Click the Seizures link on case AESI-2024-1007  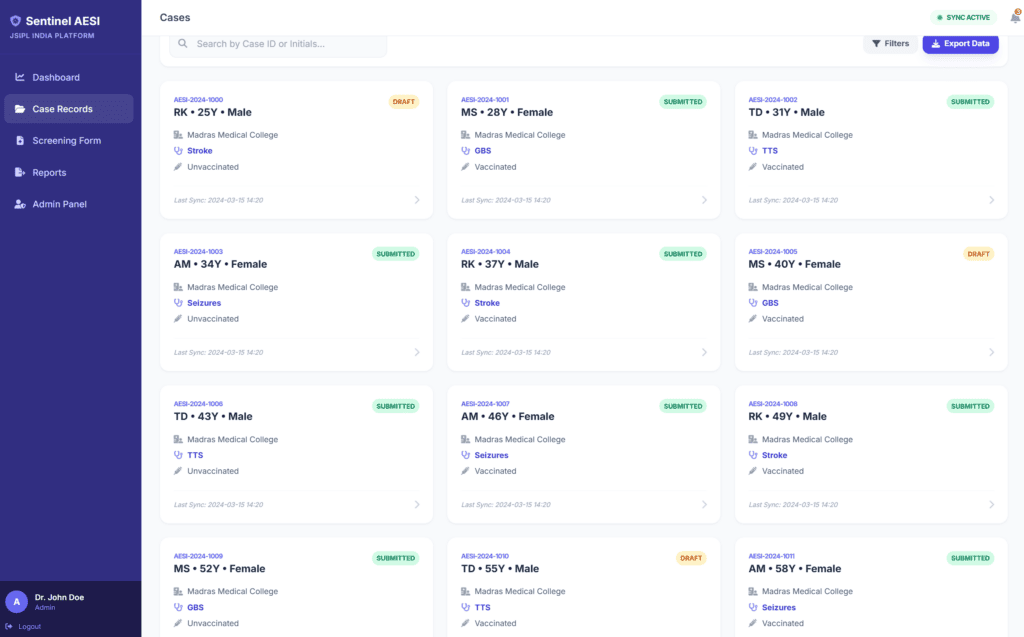491,455
